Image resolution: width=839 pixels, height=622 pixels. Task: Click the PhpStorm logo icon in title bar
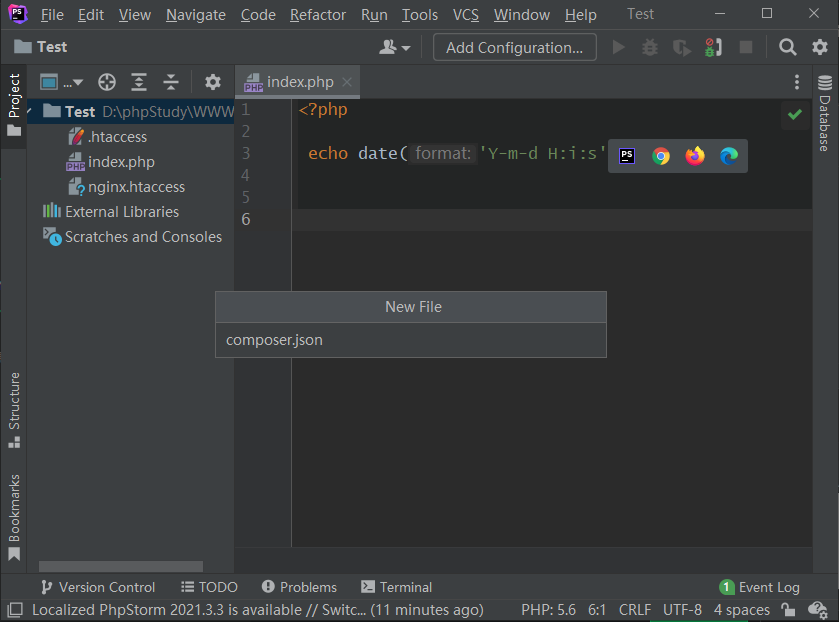[18, 14]
